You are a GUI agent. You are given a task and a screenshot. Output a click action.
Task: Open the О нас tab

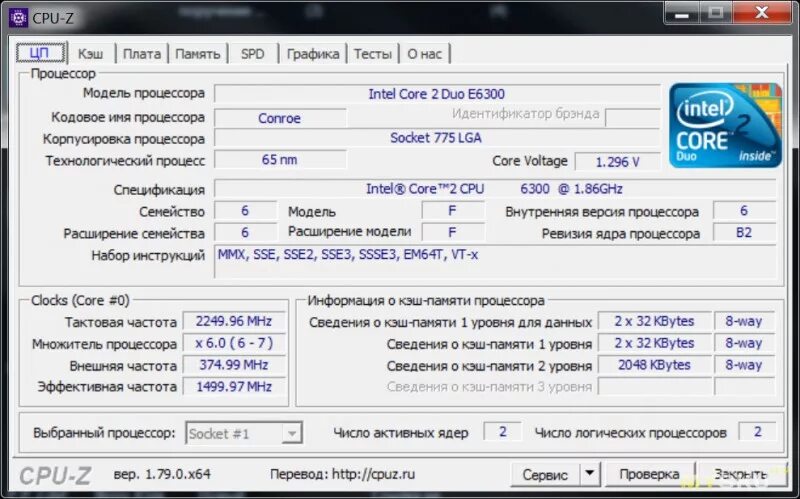coord(424,54)
